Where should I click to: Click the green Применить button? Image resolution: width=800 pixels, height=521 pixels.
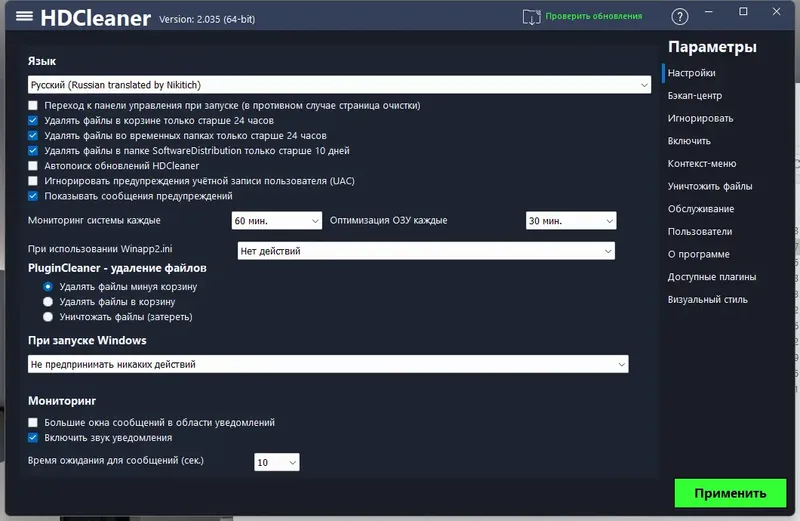[730, 493]
